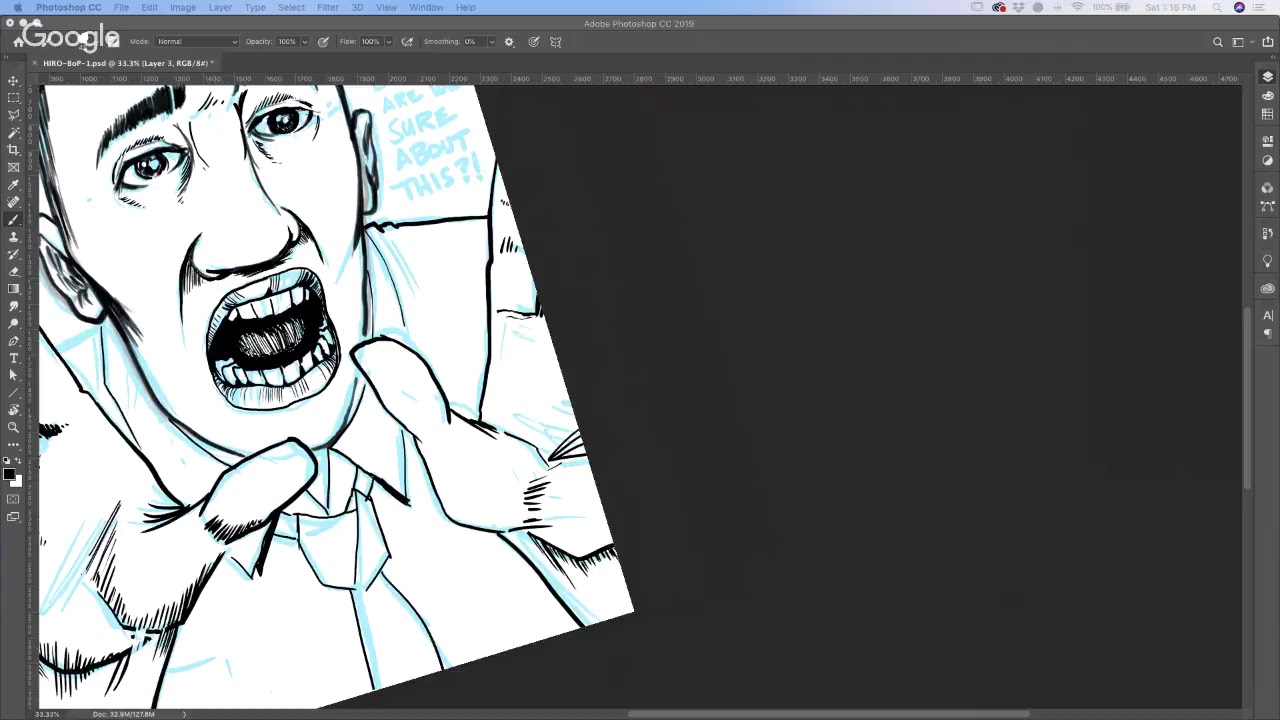Expand the Smoothing value dropdown

[491, 42]
